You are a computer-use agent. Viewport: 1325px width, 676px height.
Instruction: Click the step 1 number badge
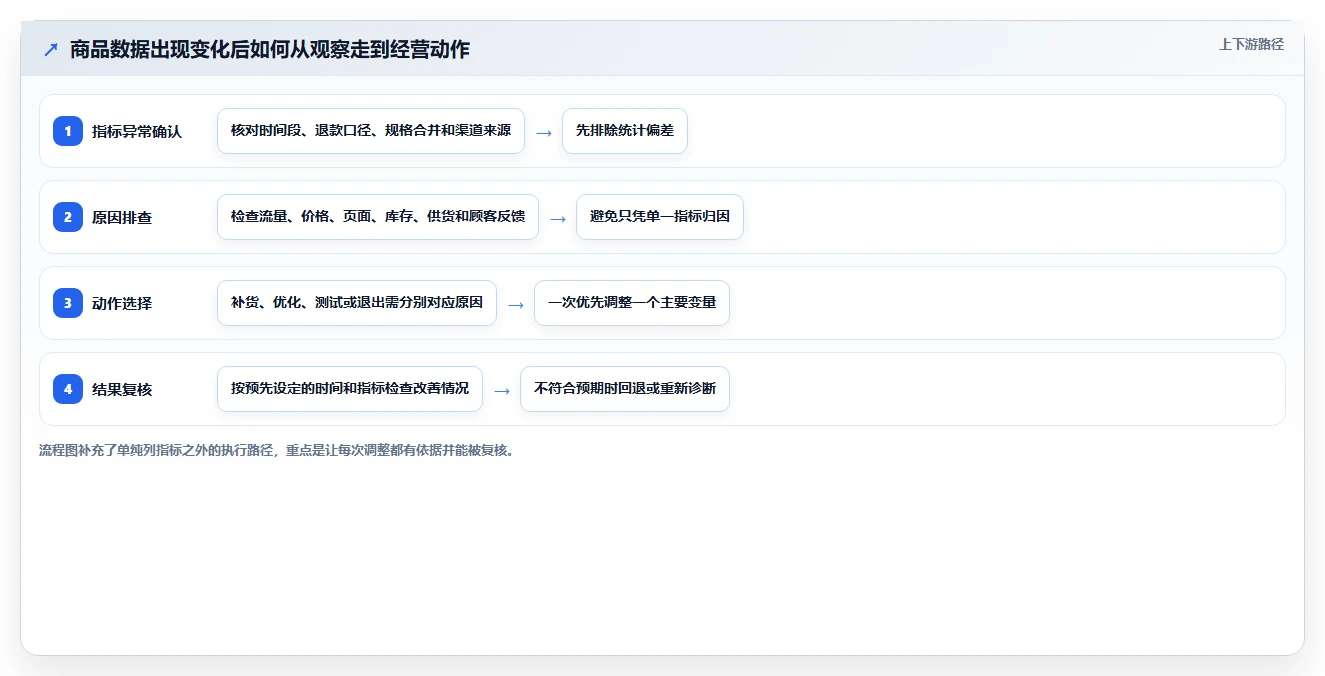tap(68, 130)
